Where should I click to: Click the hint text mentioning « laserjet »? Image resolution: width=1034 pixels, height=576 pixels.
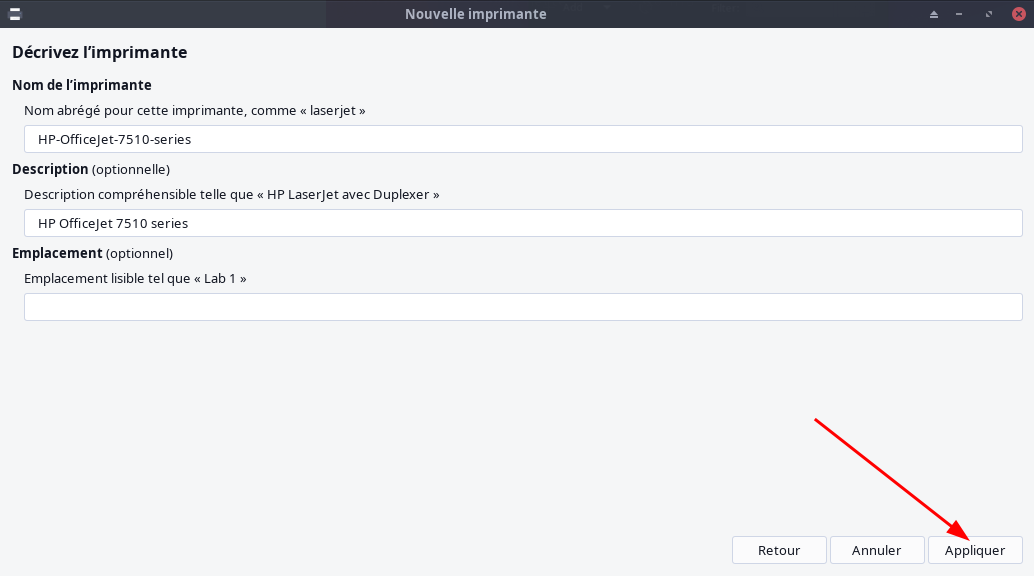pyautogui.click(x=195, y=110)
